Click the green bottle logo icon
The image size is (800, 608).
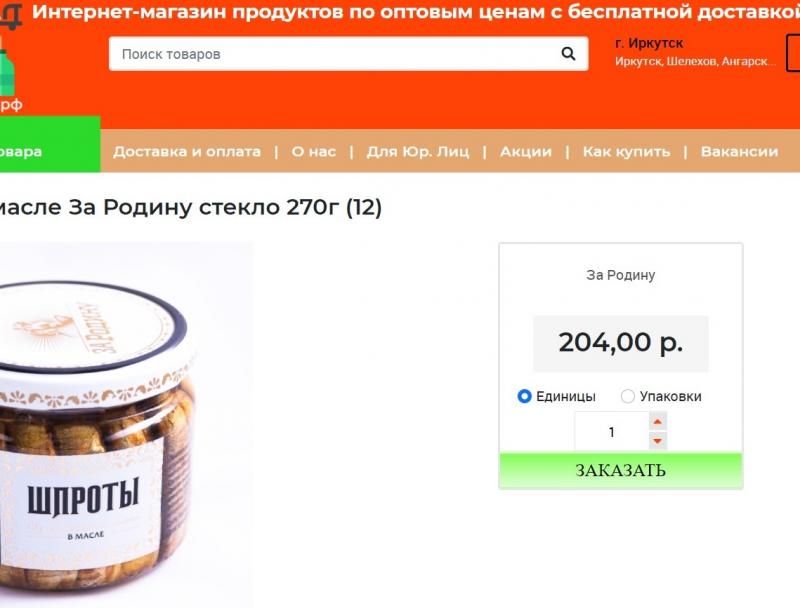[x=7, y=74]
